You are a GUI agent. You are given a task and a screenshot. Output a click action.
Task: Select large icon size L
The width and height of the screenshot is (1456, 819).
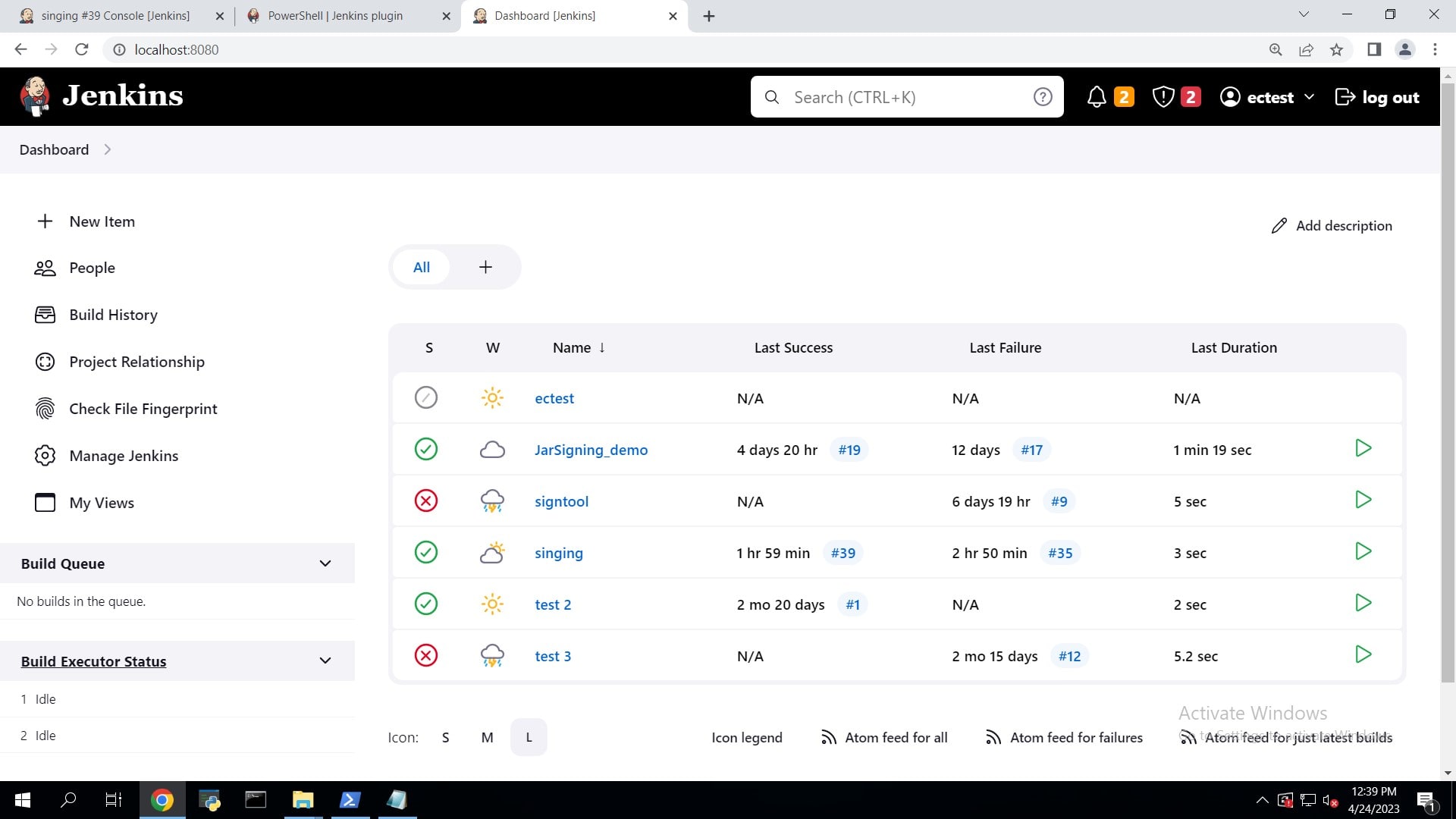pos(529,737)
